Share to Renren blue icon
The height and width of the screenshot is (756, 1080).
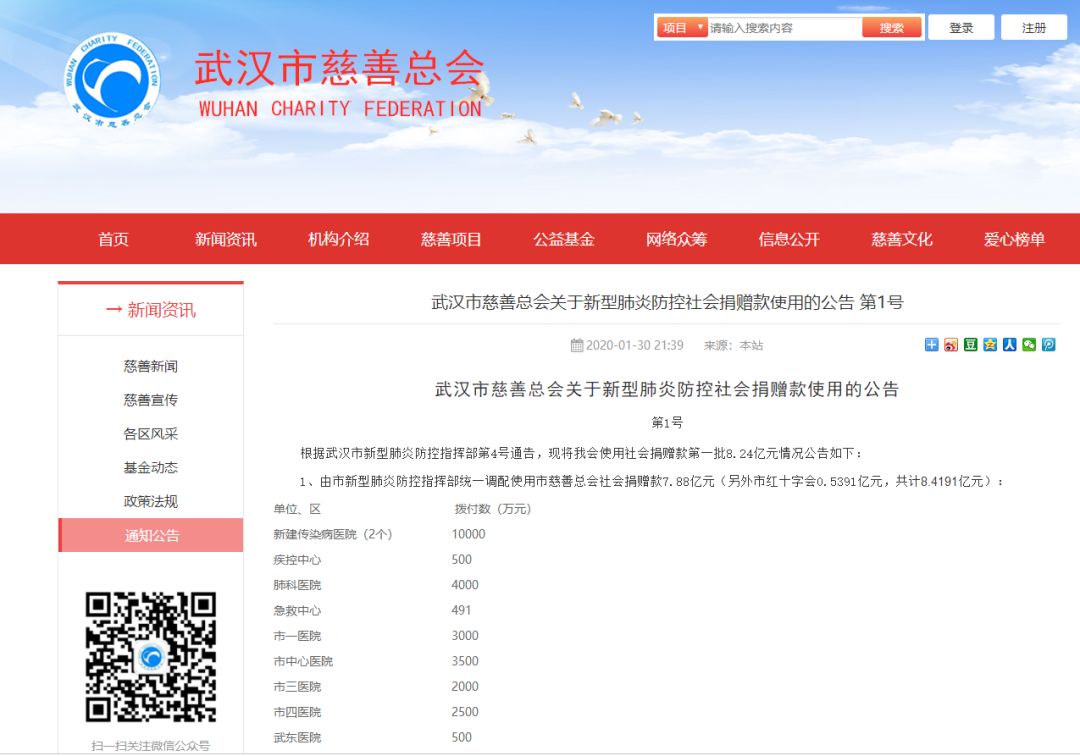1009,344
